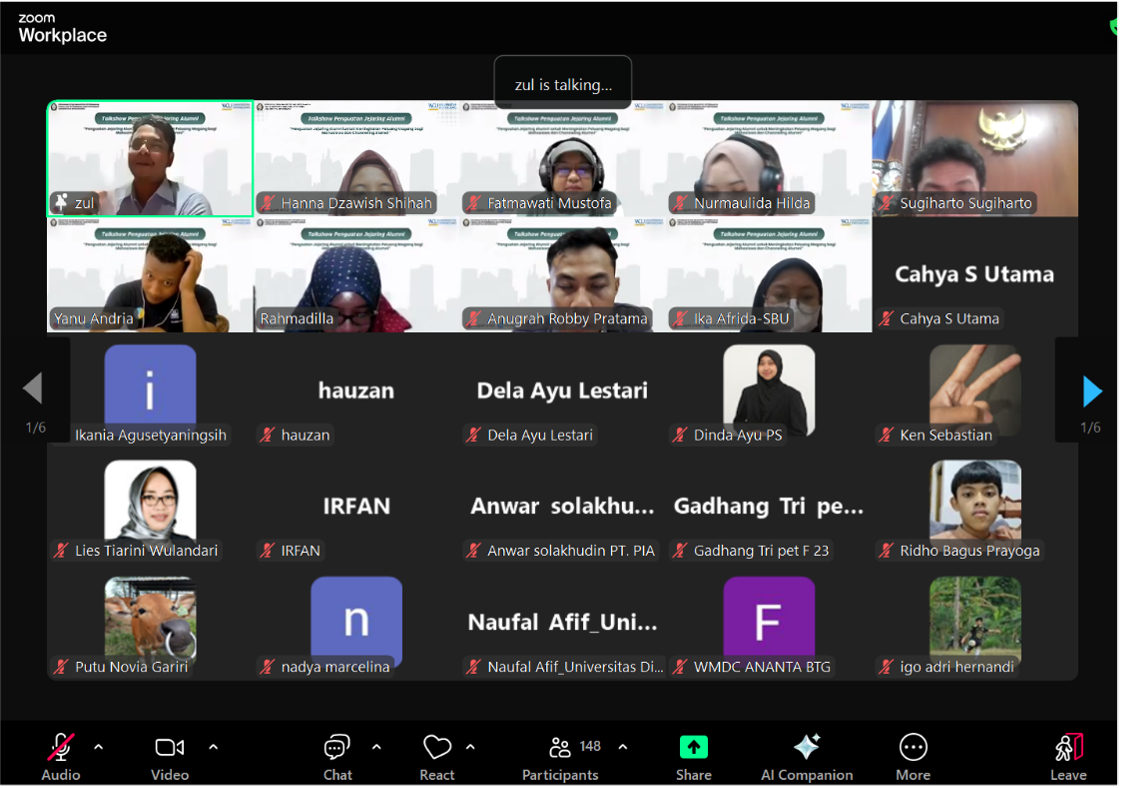
Task: Expand the React options arrow
Action: coord(470,747)
